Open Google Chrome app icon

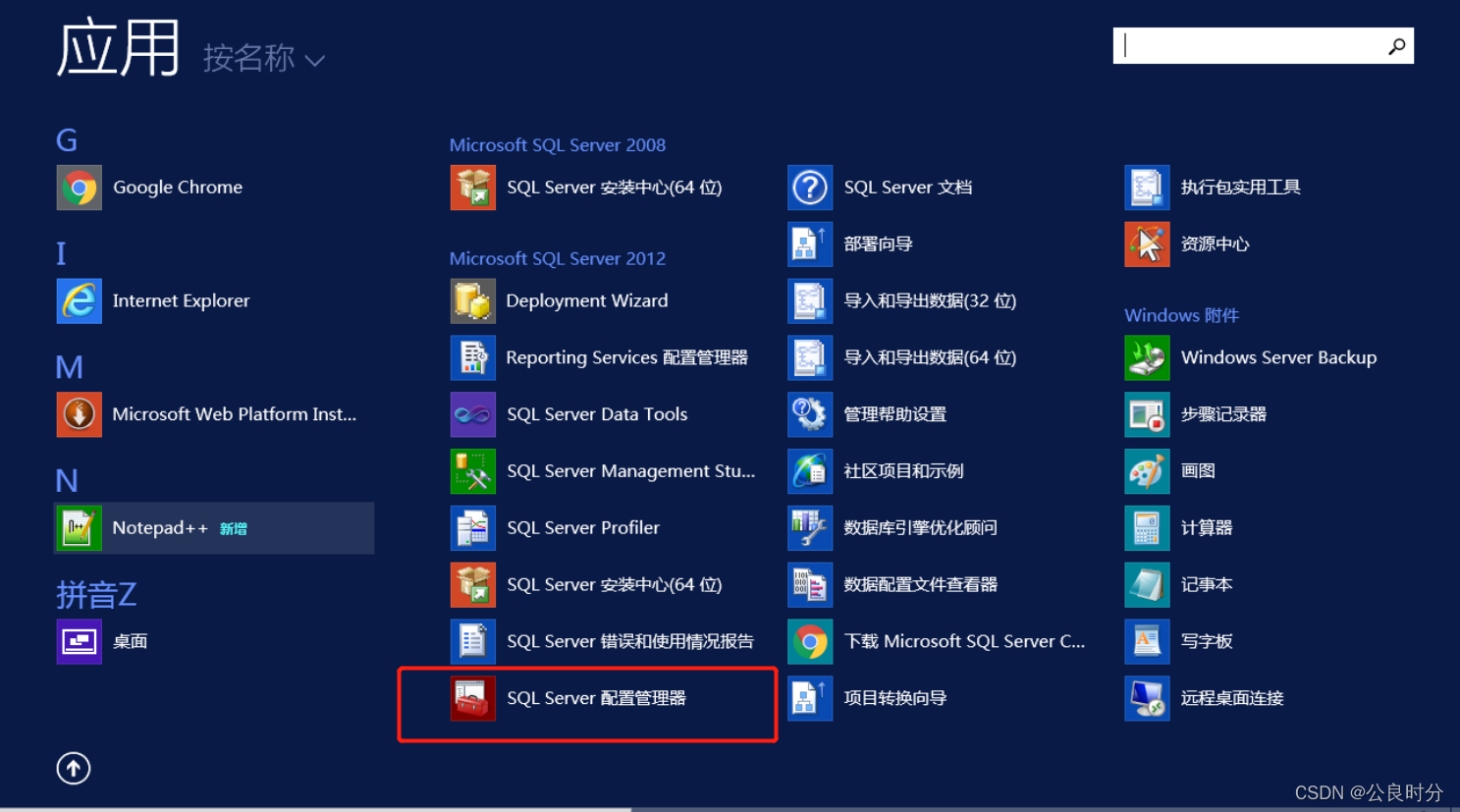click(x=80, y=188)
